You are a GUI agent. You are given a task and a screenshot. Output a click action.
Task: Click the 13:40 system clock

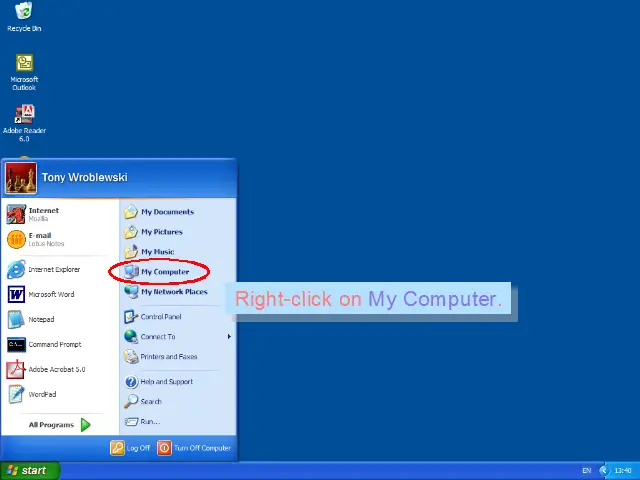[x=623, y=471]
